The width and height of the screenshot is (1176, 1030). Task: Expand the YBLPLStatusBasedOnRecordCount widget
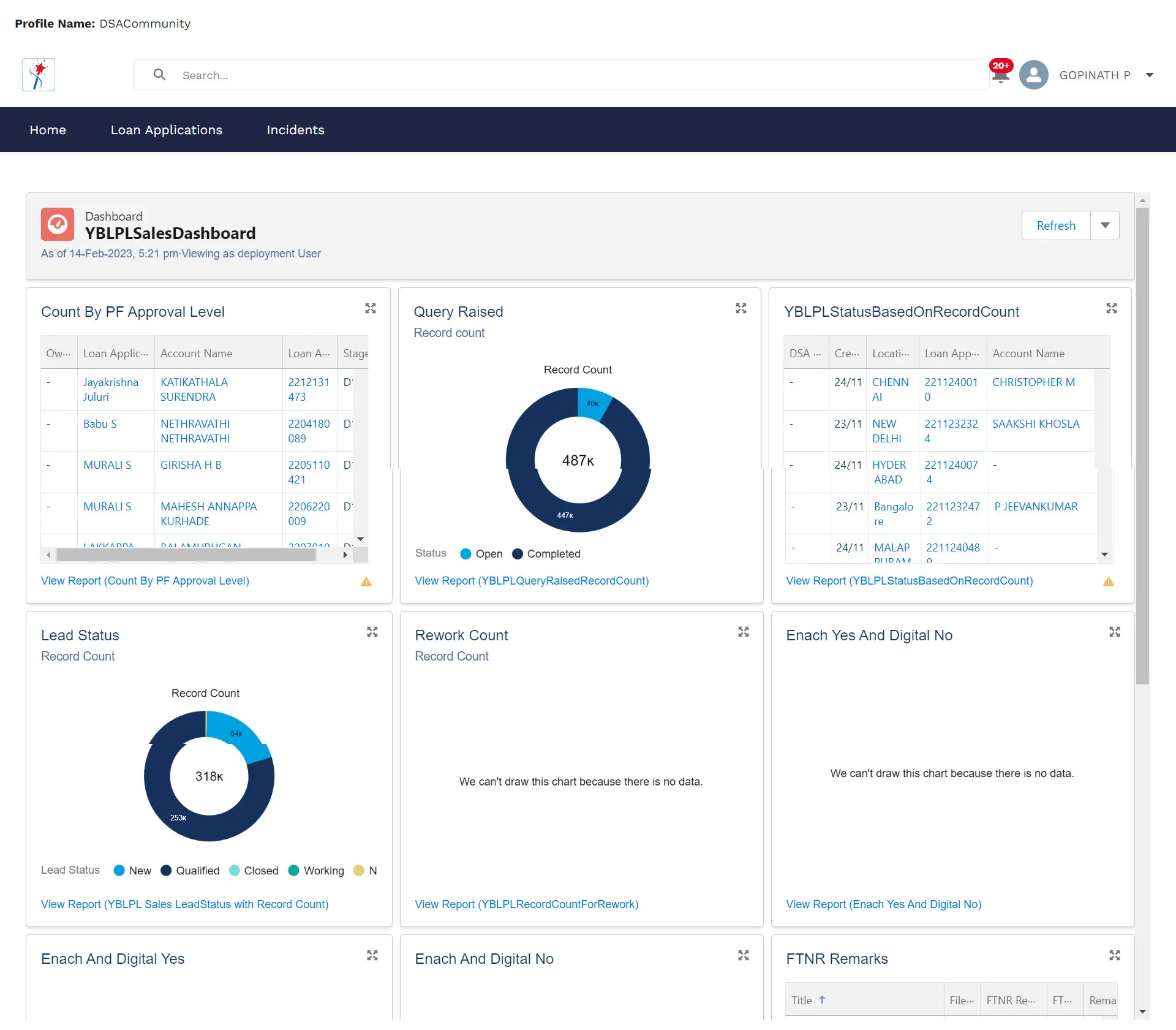click(1112, 308)
